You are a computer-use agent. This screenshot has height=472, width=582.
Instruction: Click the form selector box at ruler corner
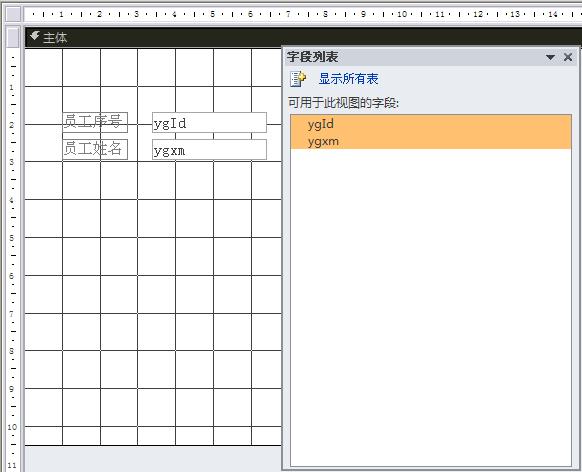pos(13,14)
